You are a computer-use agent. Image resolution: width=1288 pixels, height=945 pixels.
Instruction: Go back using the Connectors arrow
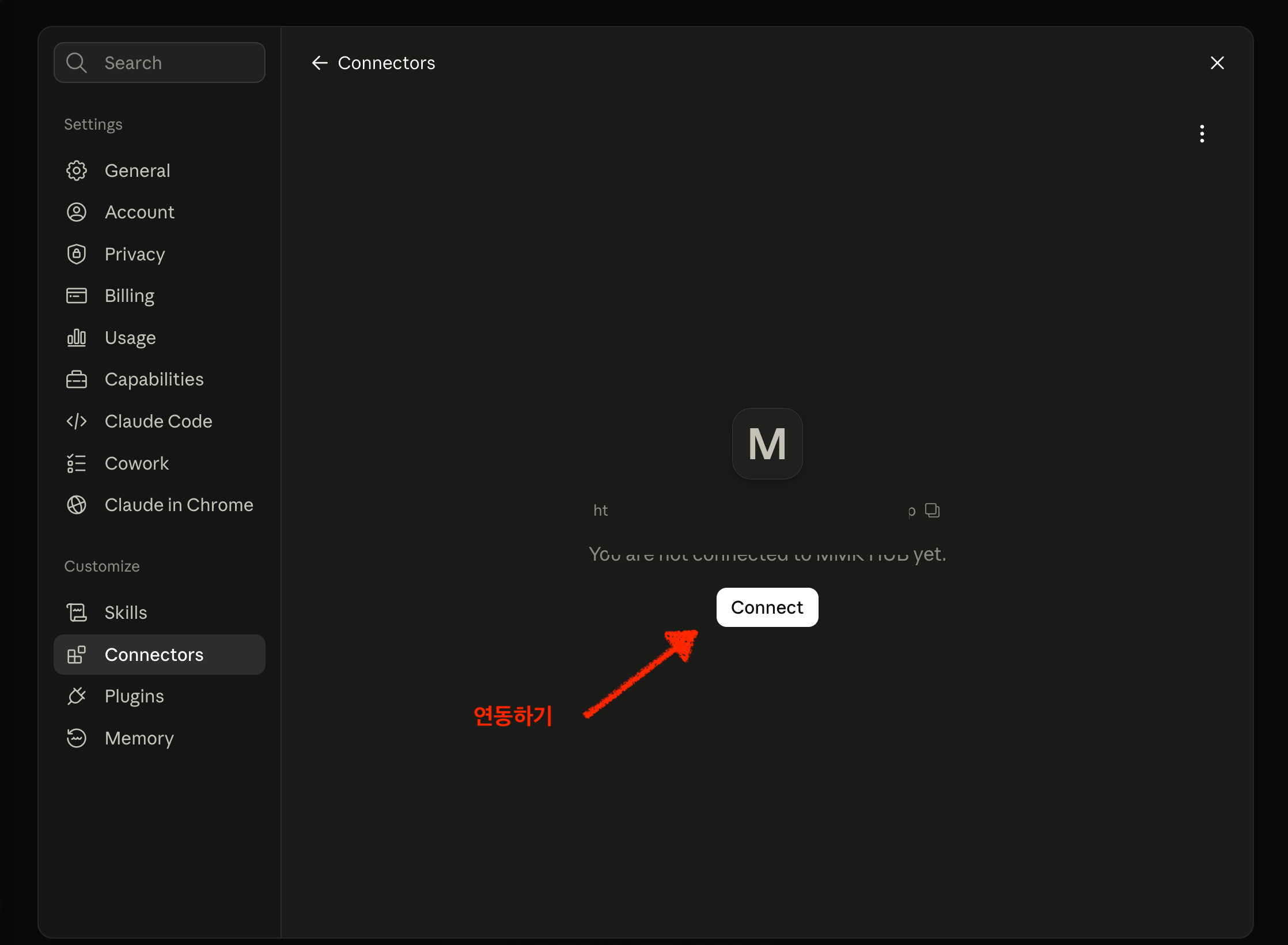[x=320, y=63]
